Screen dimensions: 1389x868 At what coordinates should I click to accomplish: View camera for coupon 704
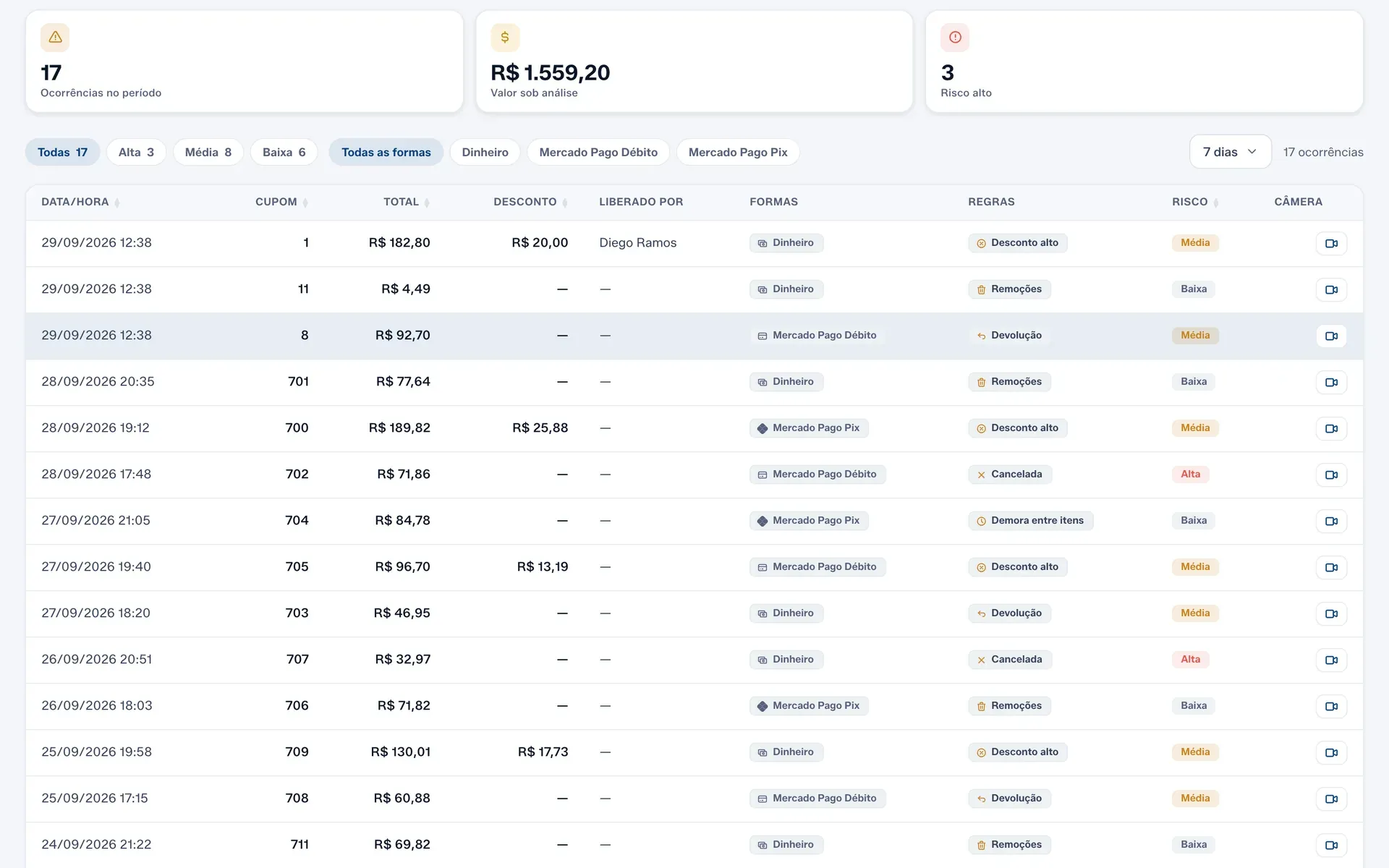[1331, 521]
